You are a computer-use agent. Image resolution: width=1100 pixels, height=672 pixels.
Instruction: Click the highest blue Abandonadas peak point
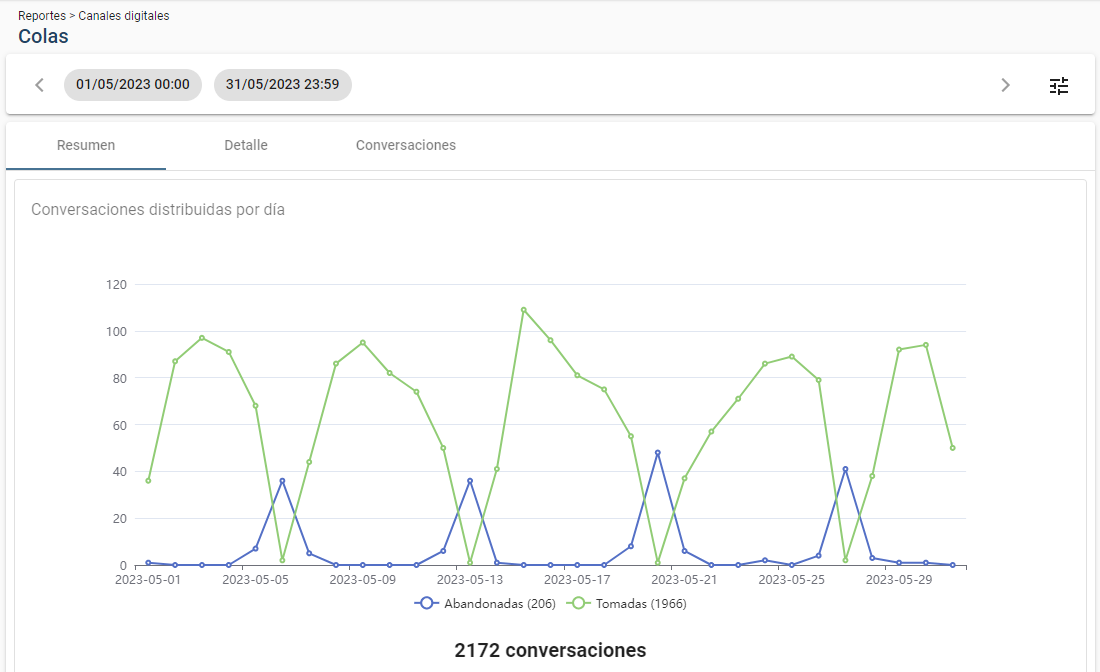point(657,453)
